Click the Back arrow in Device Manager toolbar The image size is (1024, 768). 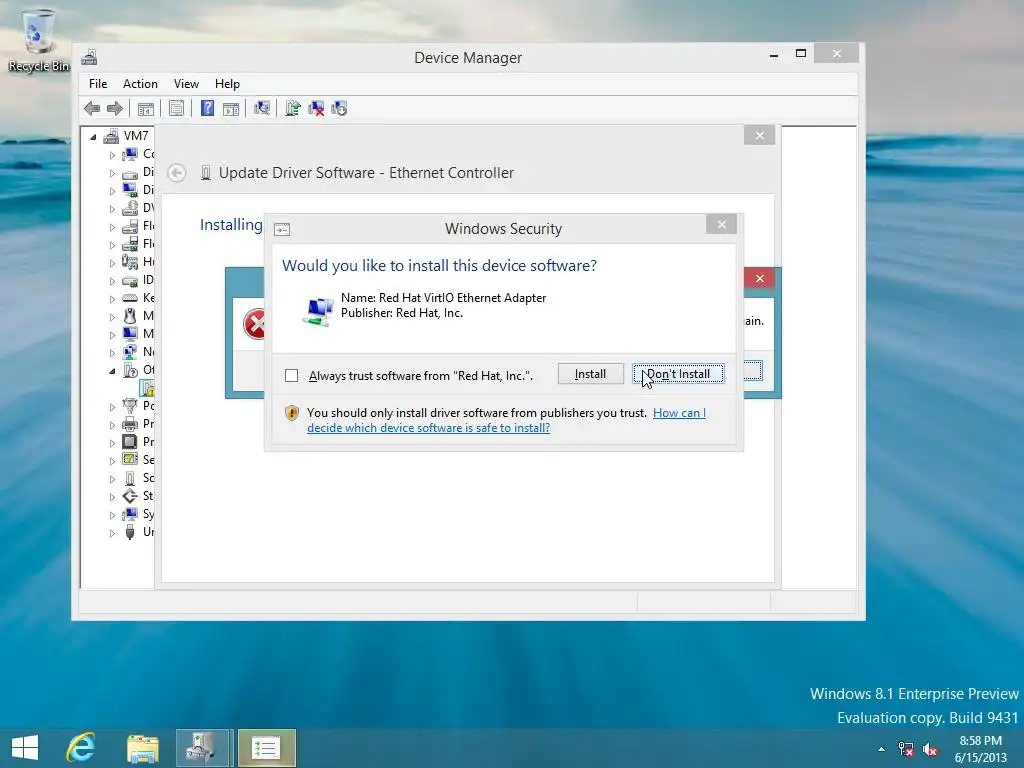[92, 108]
